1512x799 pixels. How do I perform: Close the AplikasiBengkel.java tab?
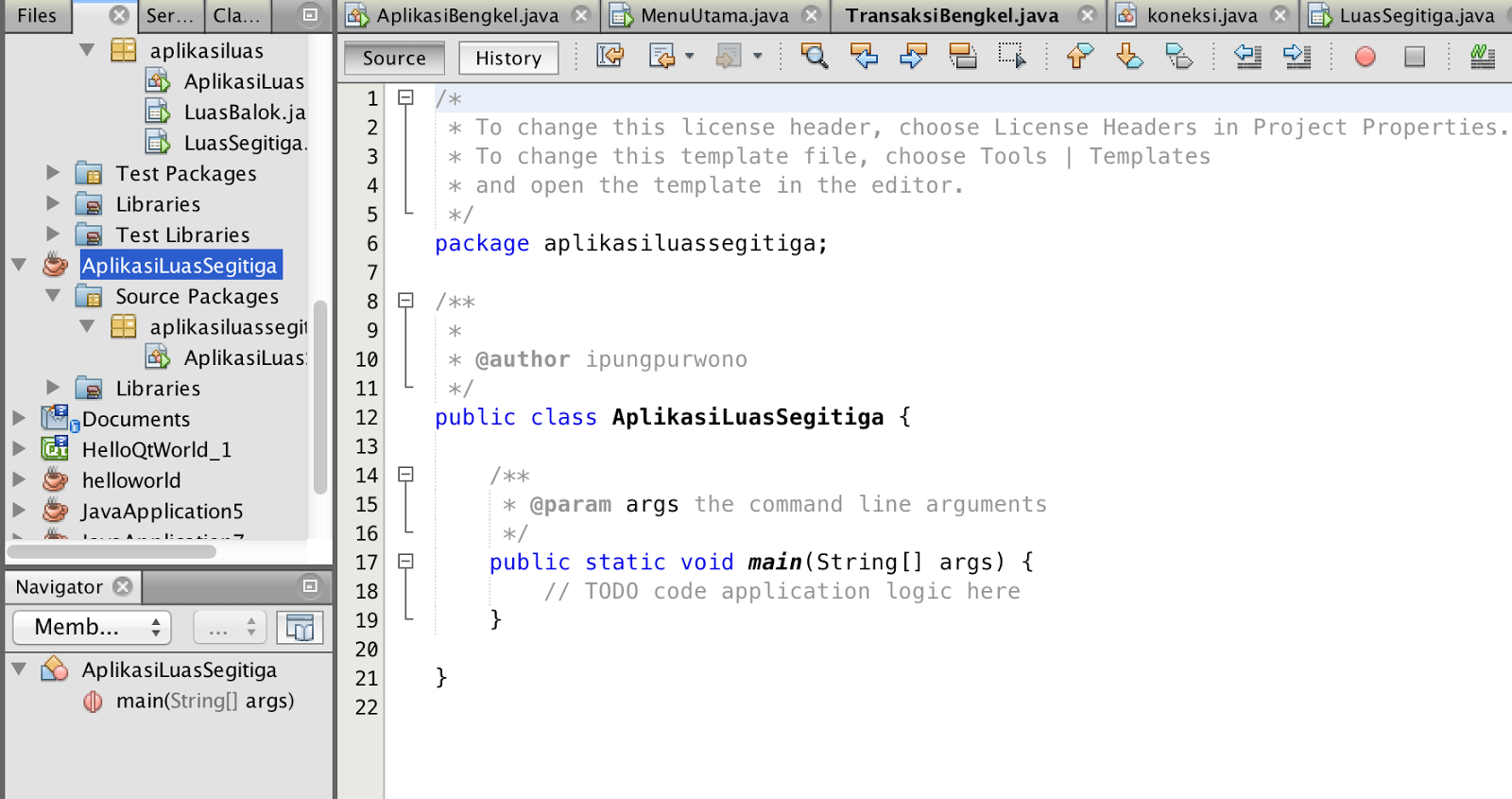pos(582,15)
